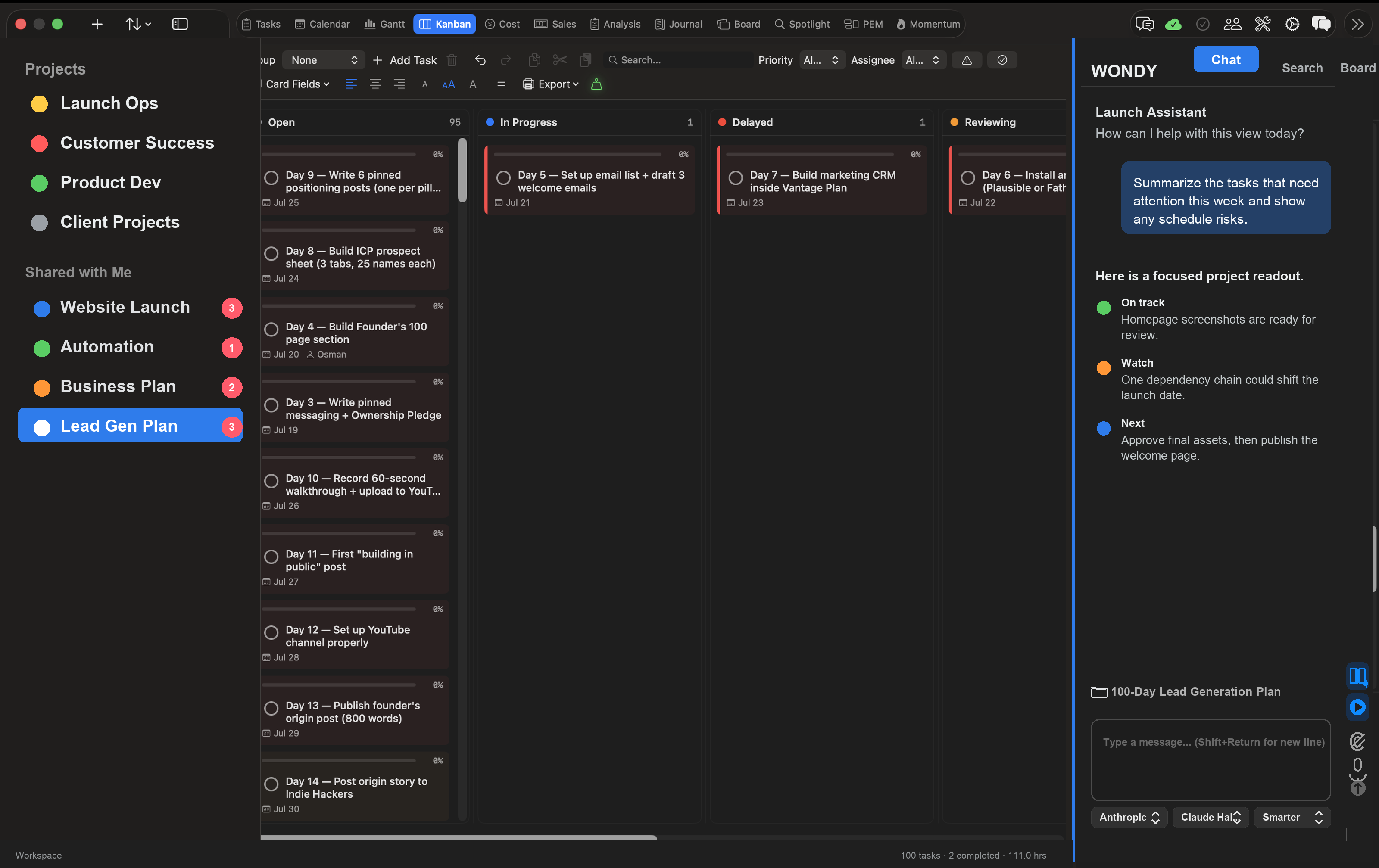This screenshot has height=868, width=1379.
Task: Select the Chat button in WONDY panel
Action: (1226, 59)
